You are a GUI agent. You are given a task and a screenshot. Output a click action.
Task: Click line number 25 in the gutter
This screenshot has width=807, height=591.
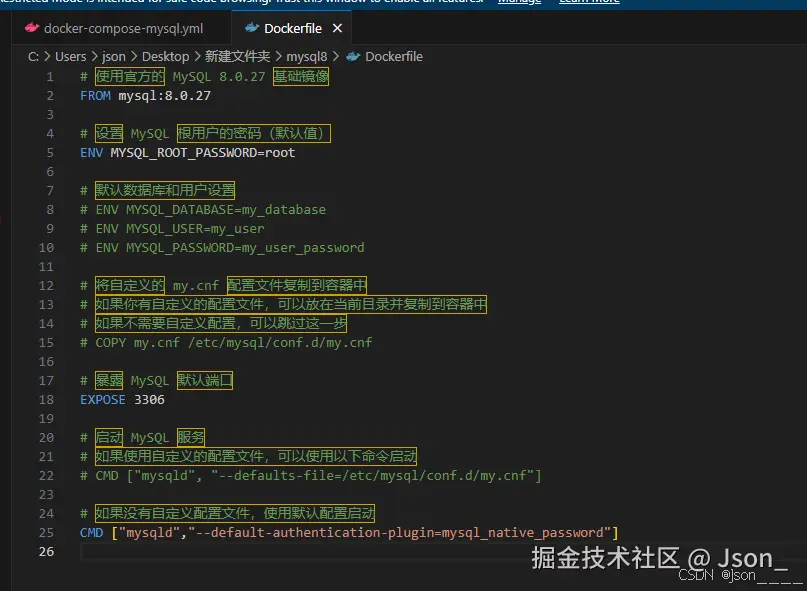(46, 533)
